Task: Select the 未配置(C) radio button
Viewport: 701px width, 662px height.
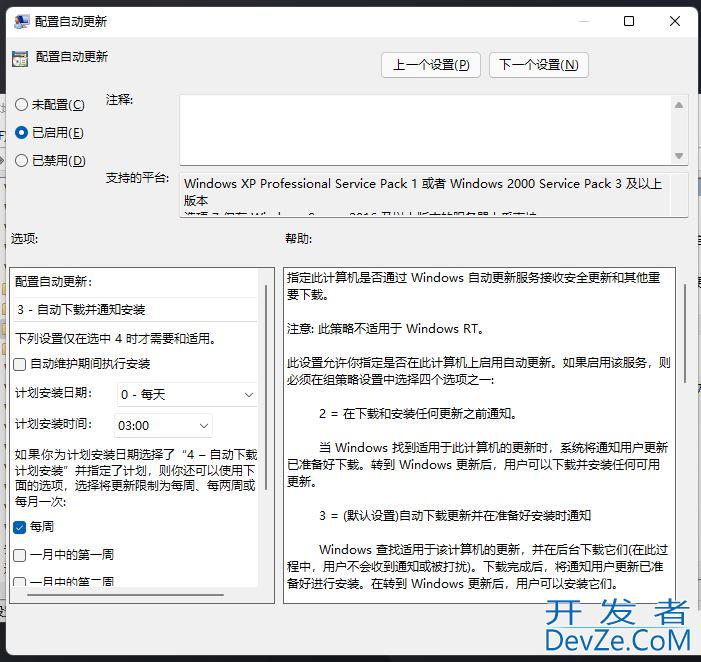Action: (21, 105)
